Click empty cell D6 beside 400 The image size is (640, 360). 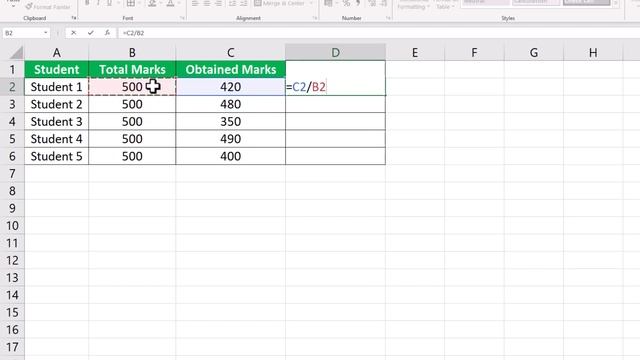(x=336, y=156)
